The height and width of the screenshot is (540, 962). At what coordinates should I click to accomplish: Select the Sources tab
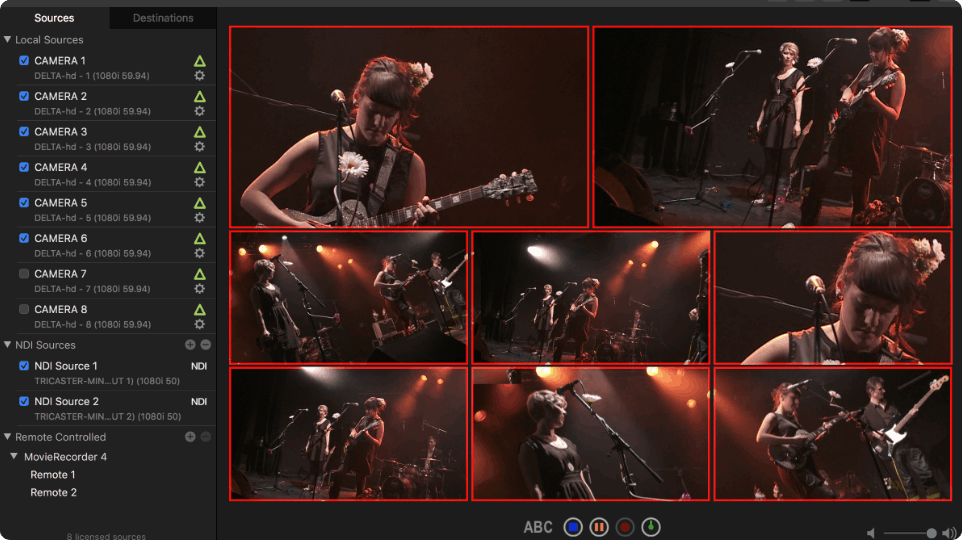coord(54,18)
